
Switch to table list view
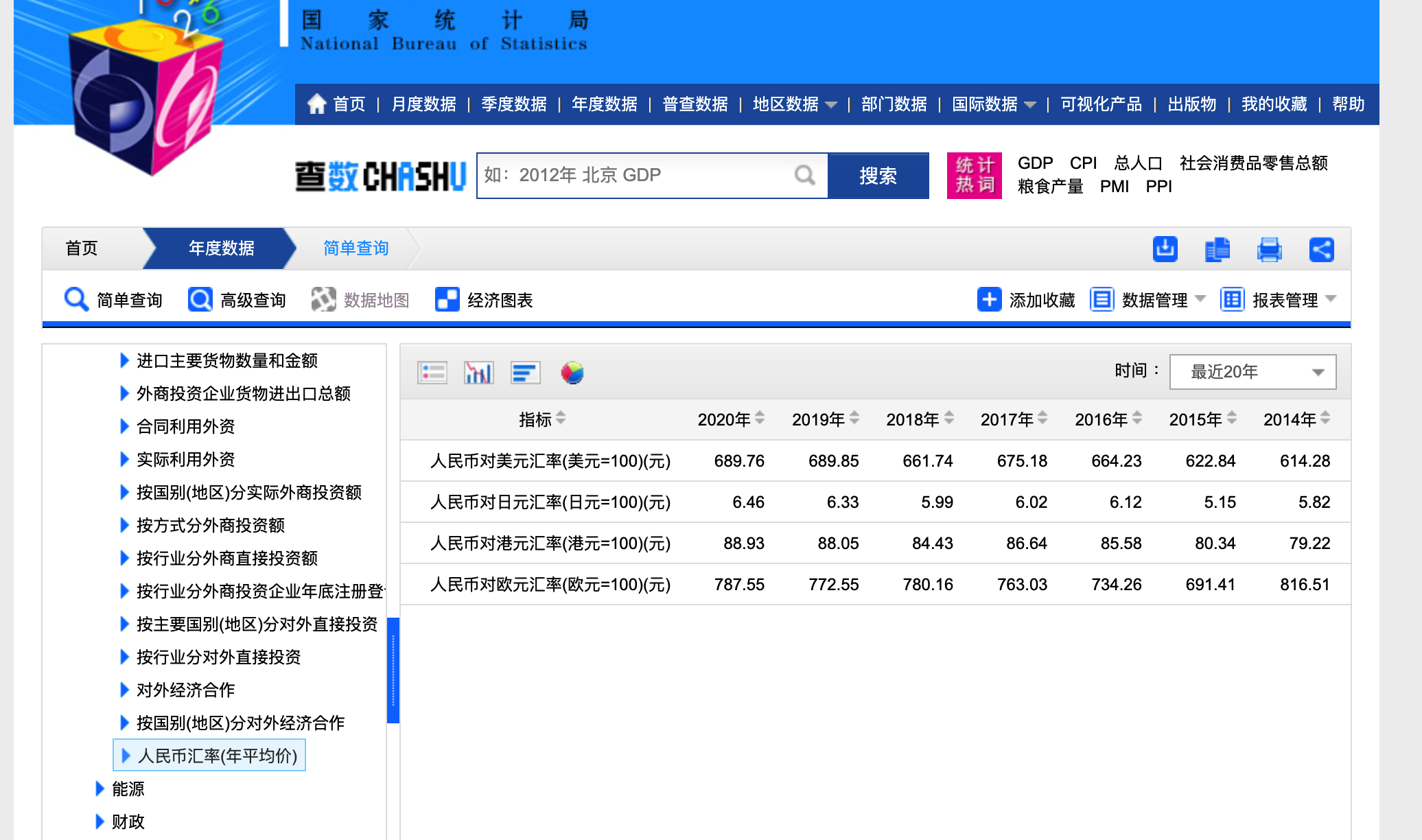(x=432, y=373)
